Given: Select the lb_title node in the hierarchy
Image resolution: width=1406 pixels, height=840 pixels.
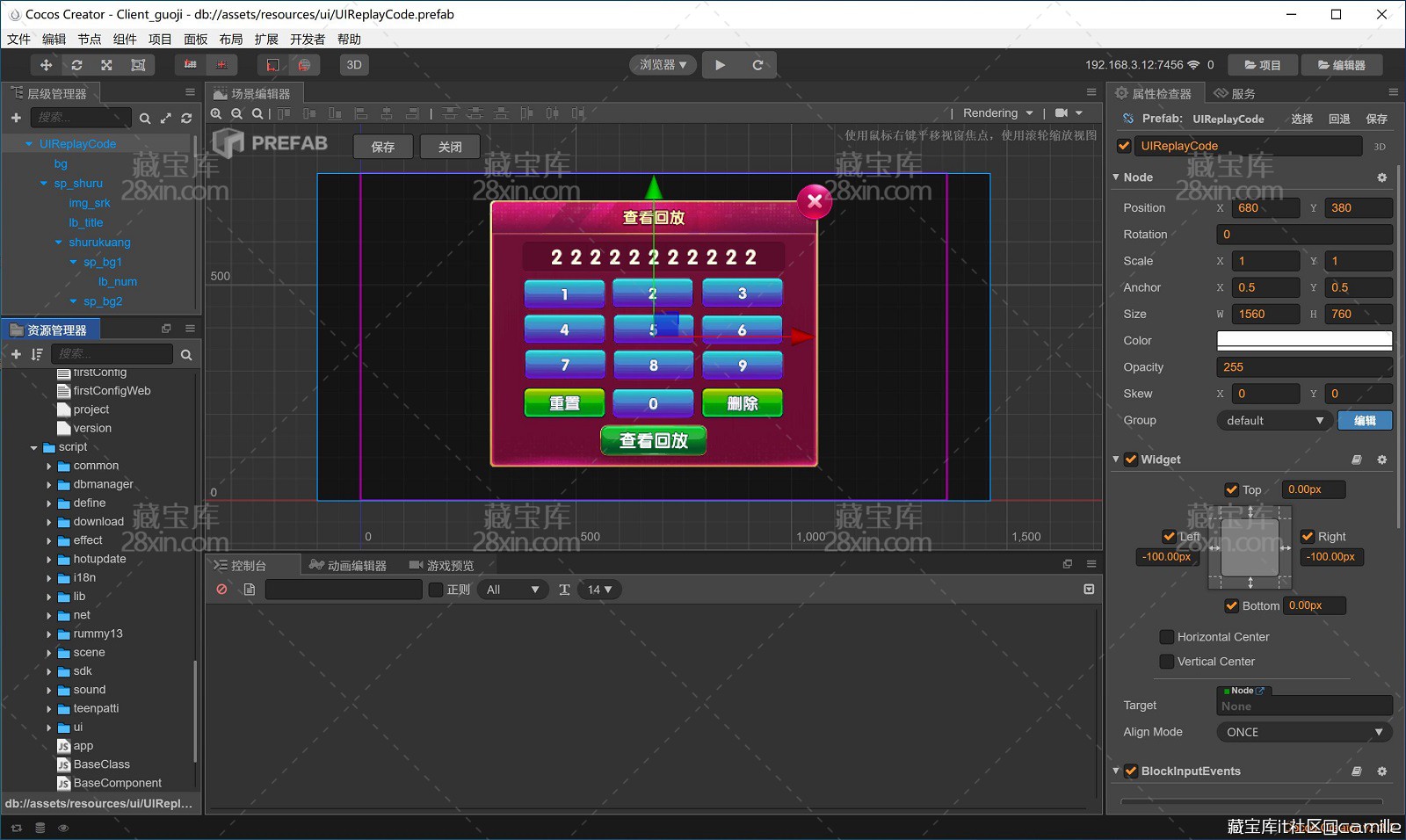Looking at the screenshot, I should click(x=86, y=223).
